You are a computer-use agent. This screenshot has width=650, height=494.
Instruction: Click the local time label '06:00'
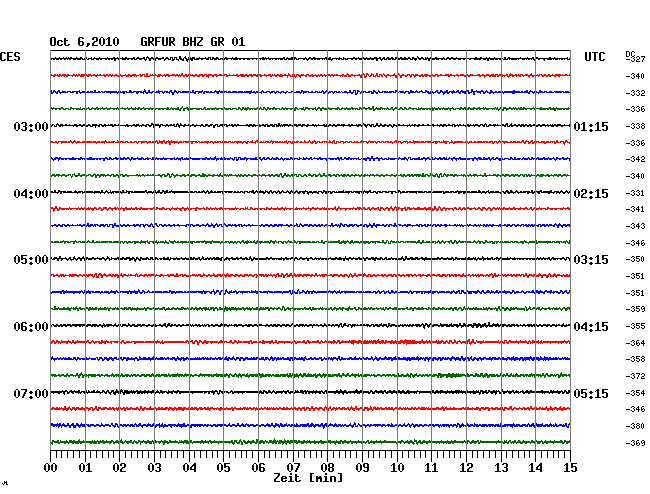31,327
